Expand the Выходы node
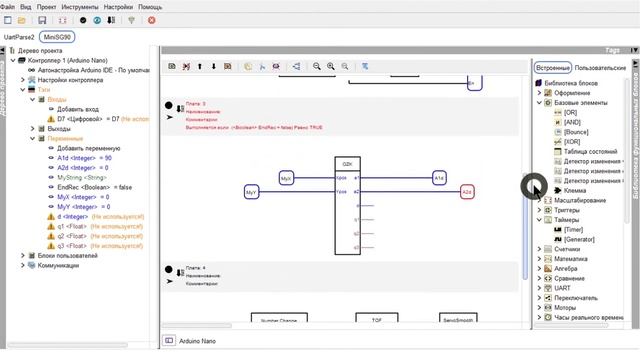 pyautogui.click(x=33, y=129)
